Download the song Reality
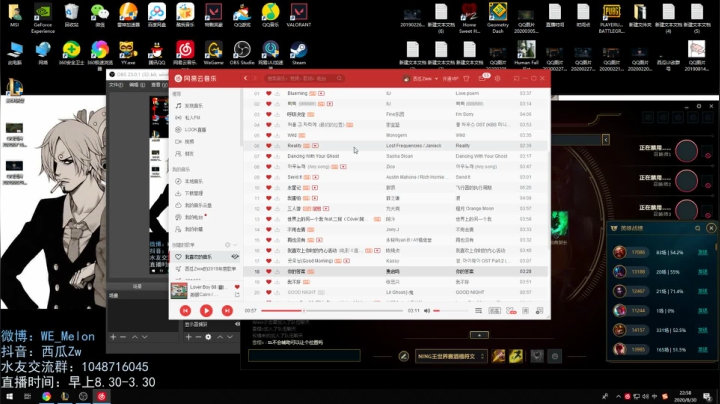Image resolution: width=720 pixels, height=404 pixels. pos(277,146)
